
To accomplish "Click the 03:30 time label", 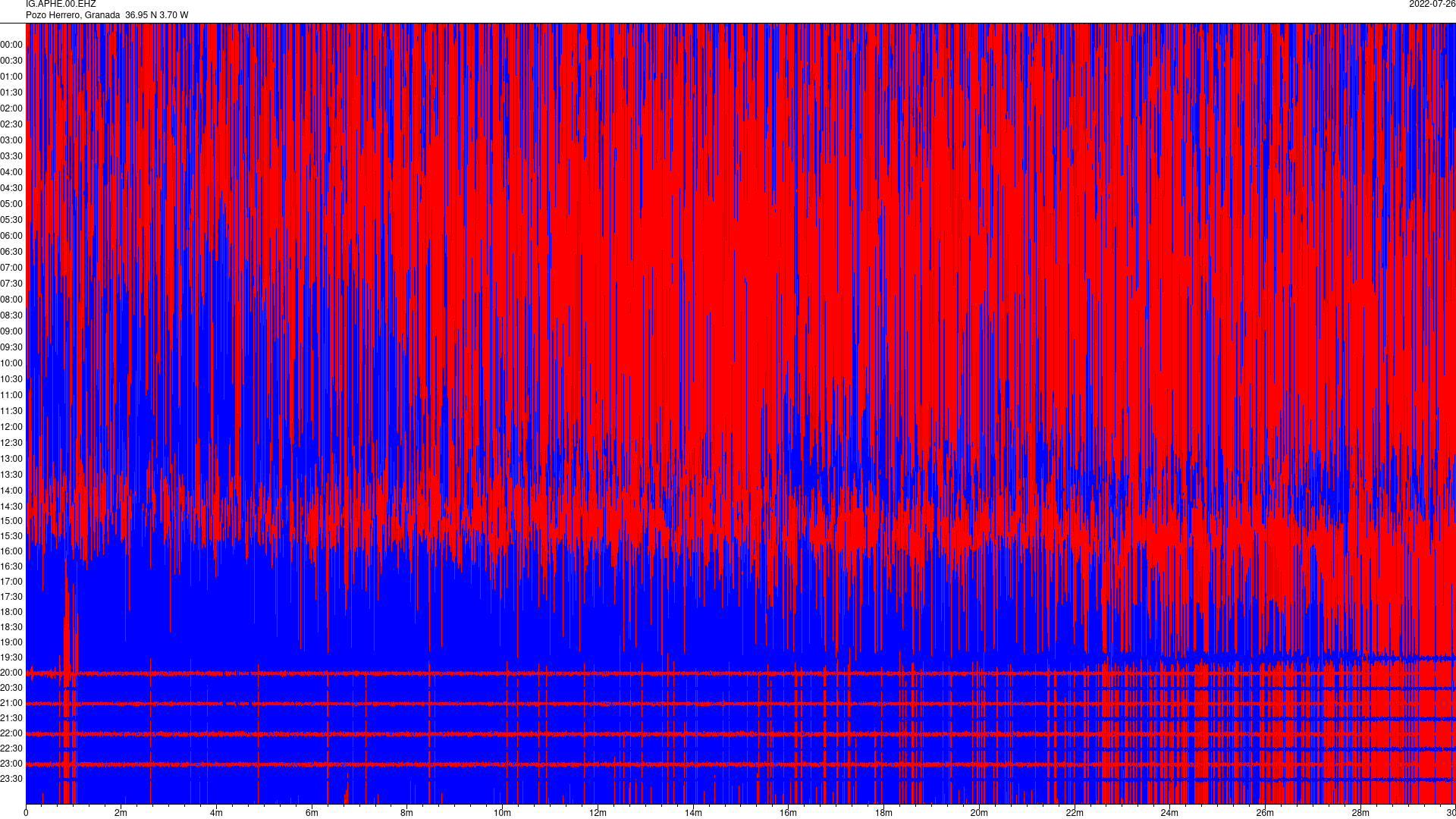I will [11, 156].
